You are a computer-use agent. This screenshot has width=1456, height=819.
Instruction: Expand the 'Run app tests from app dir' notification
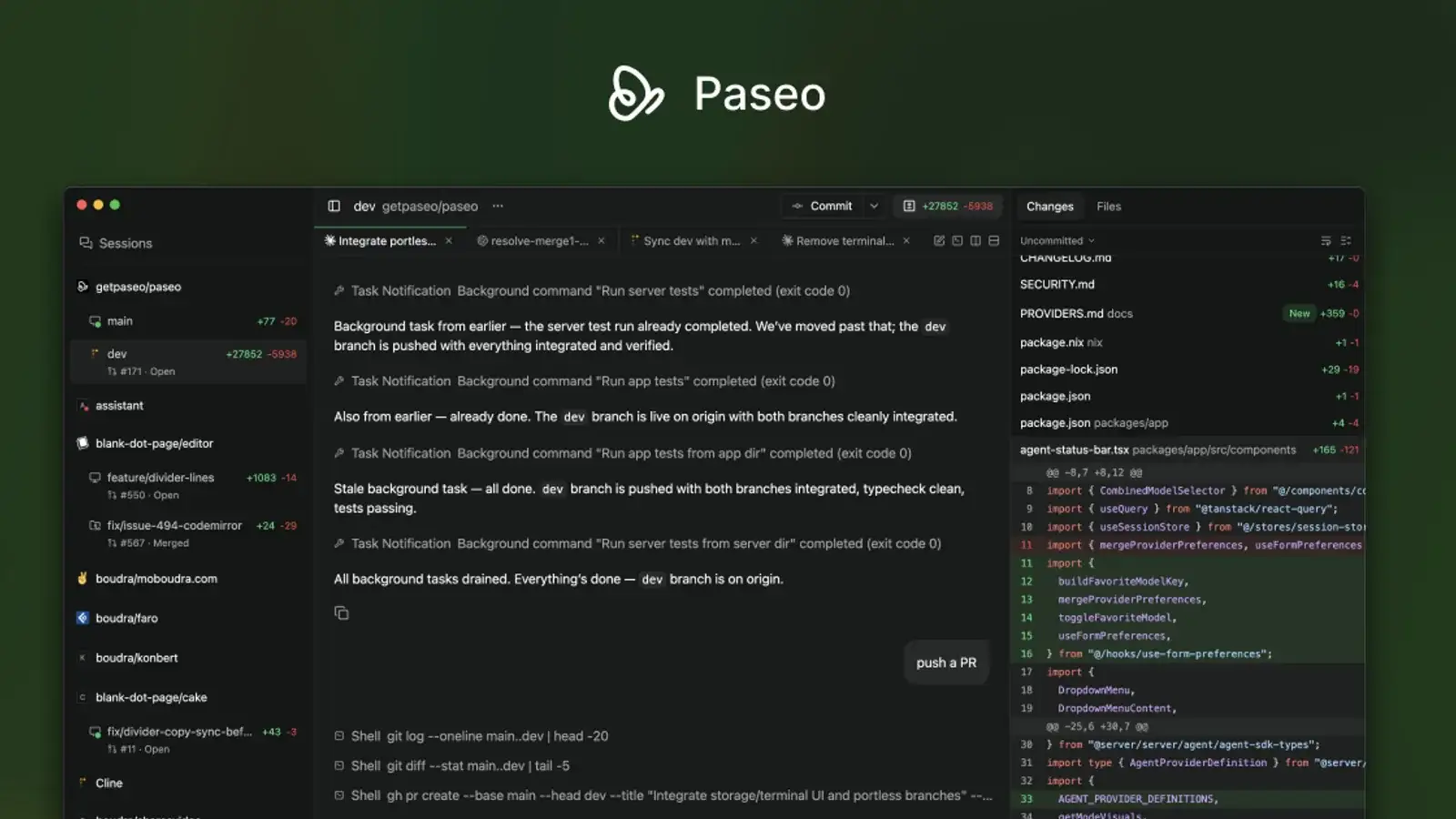[622, 453]
